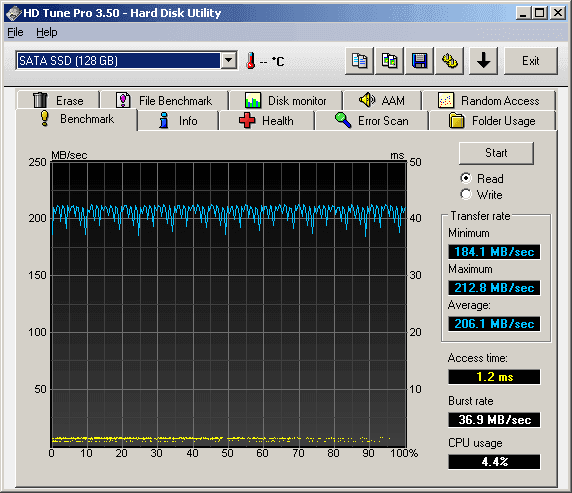
Task: Select the Write radio button
Action: click(x=466, y=194)
